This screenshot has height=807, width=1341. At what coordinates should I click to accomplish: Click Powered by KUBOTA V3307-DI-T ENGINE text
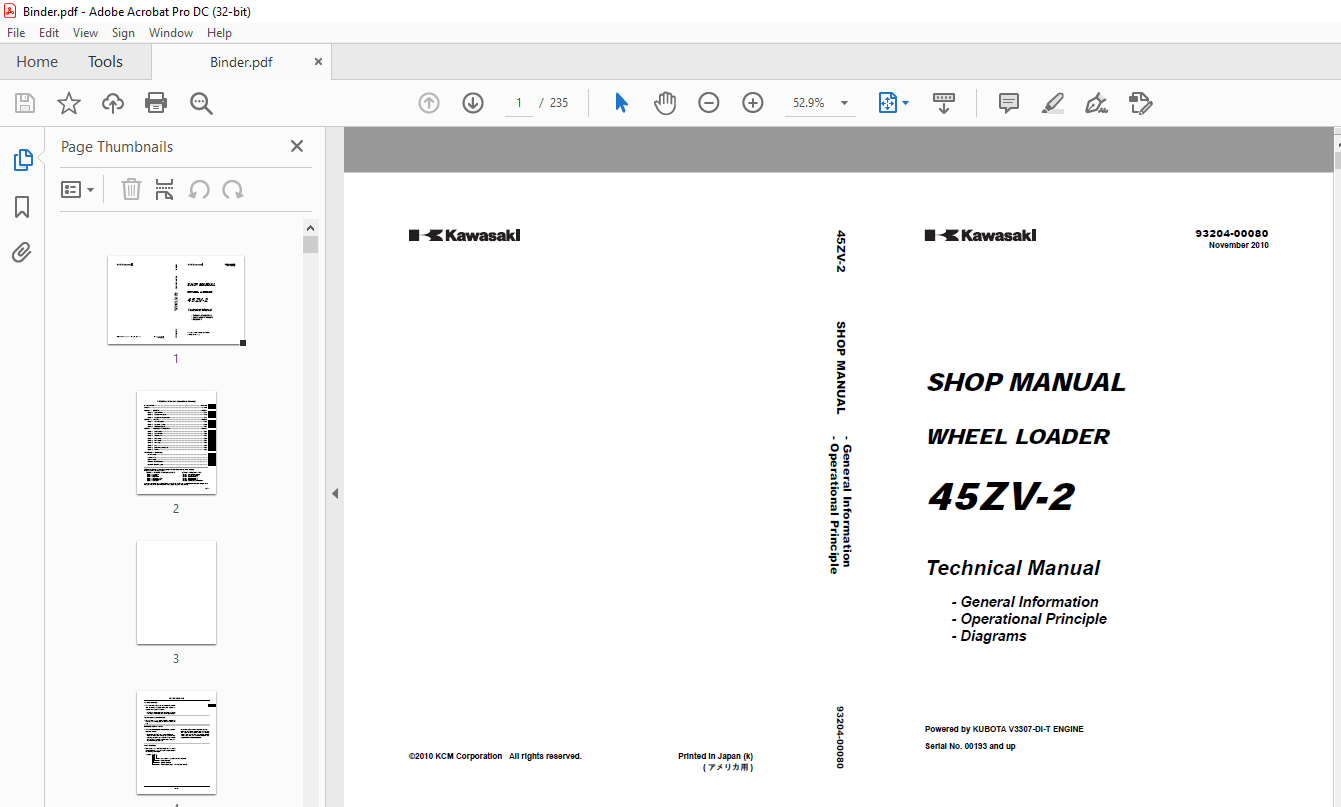pos(1004,729)
